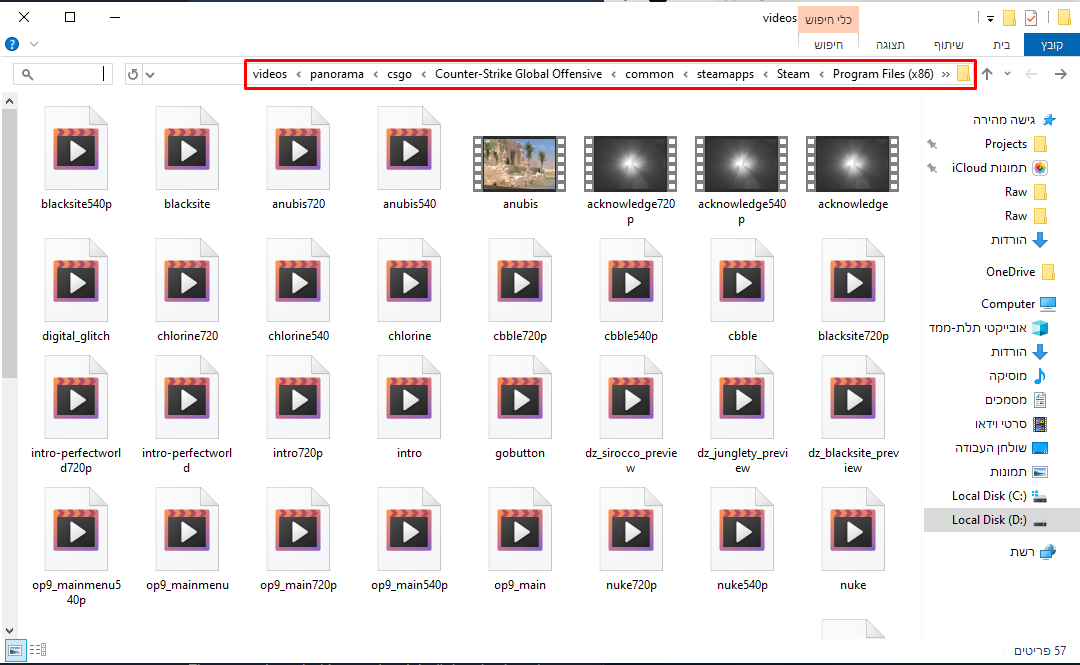Select the blacksite video file icon

187,148
